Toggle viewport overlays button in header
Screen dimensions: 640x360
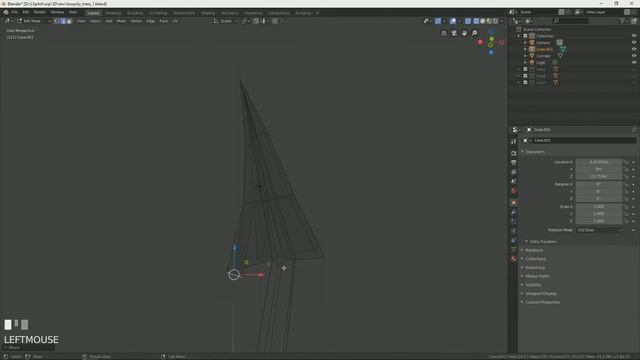click(453, 21)
